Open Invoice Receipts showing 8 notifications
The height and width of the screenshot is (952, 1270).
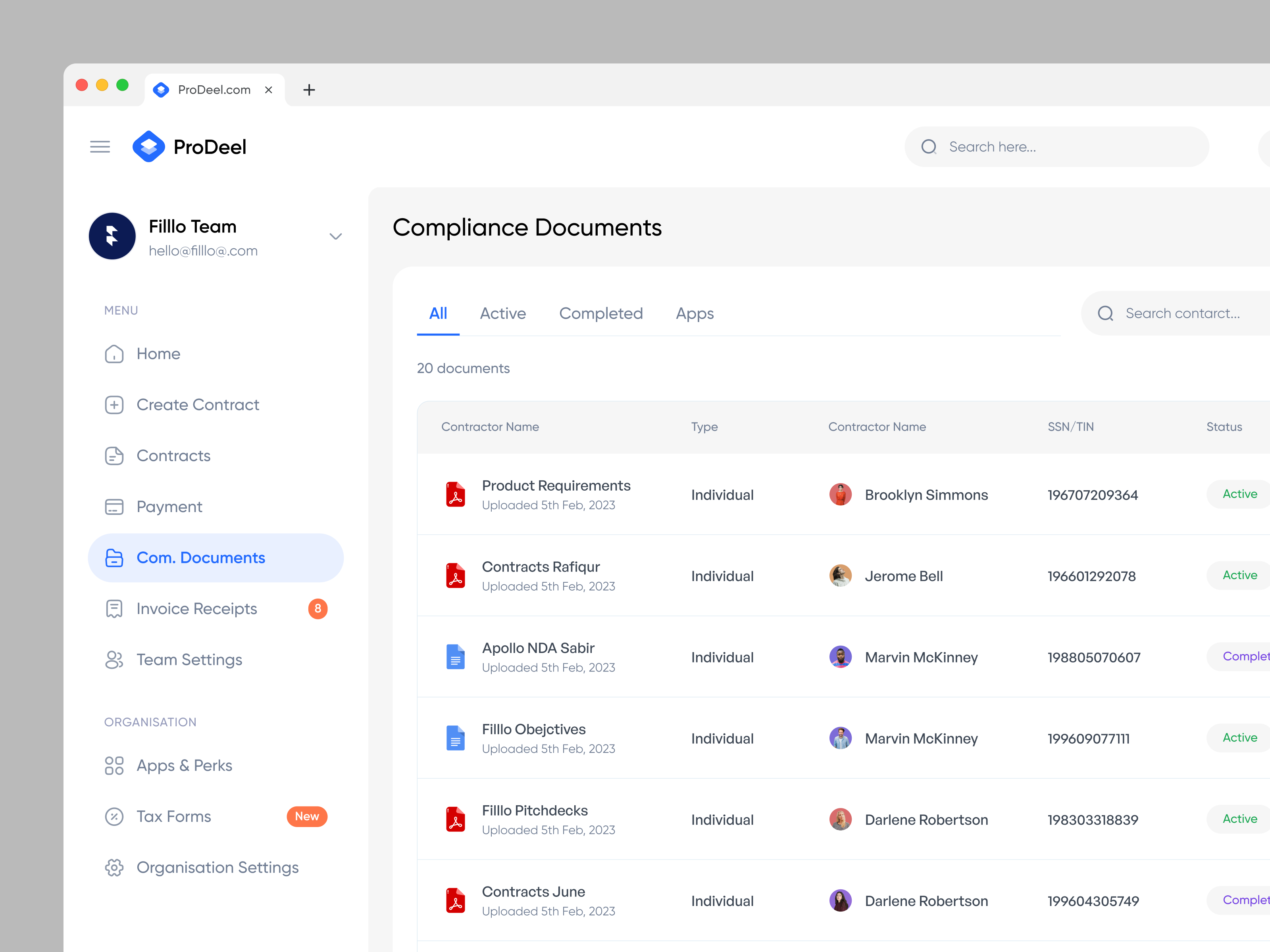pyautogui.click(x=196, y=608)
